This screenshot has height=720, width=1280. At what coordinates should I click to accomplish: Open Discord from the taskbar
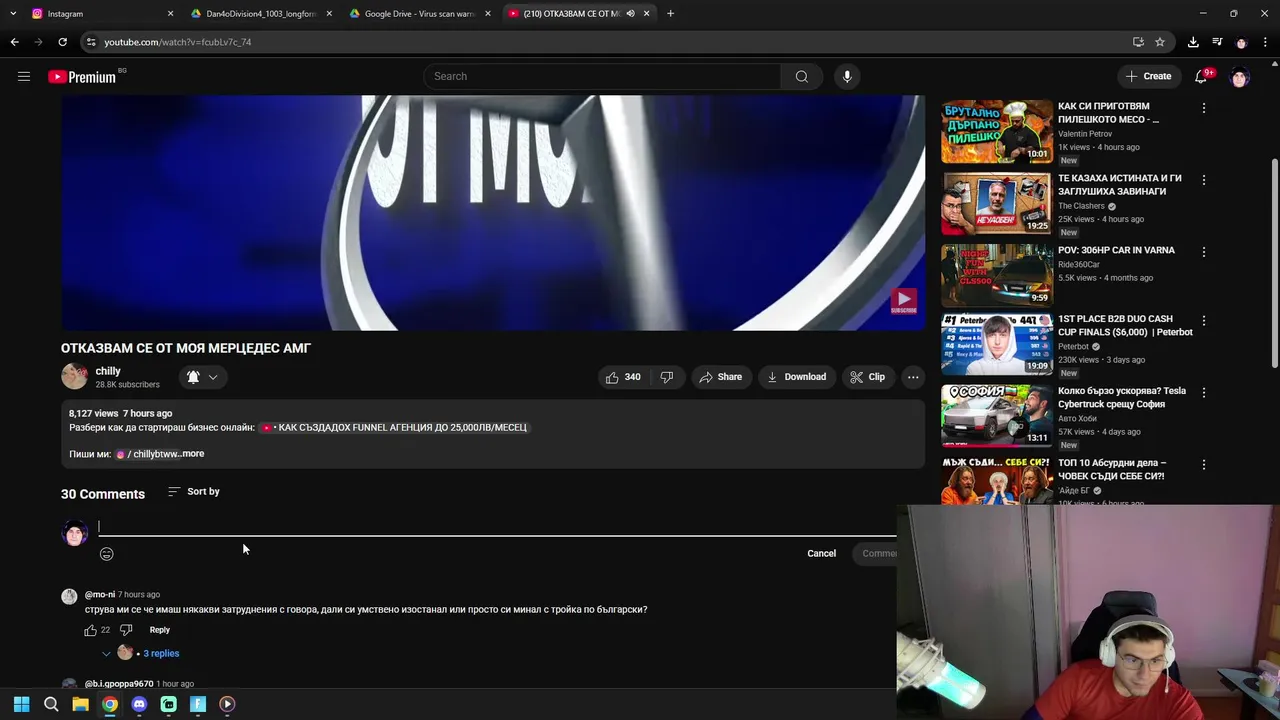coord(139,704)
